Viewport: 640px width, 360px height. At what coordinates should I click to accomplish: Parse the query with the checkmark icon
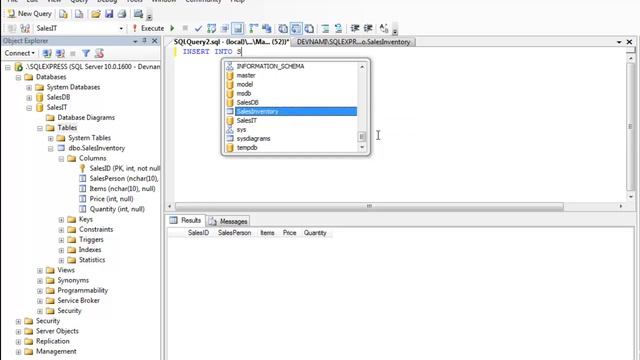pyautogui.click(x=198, y=28)
